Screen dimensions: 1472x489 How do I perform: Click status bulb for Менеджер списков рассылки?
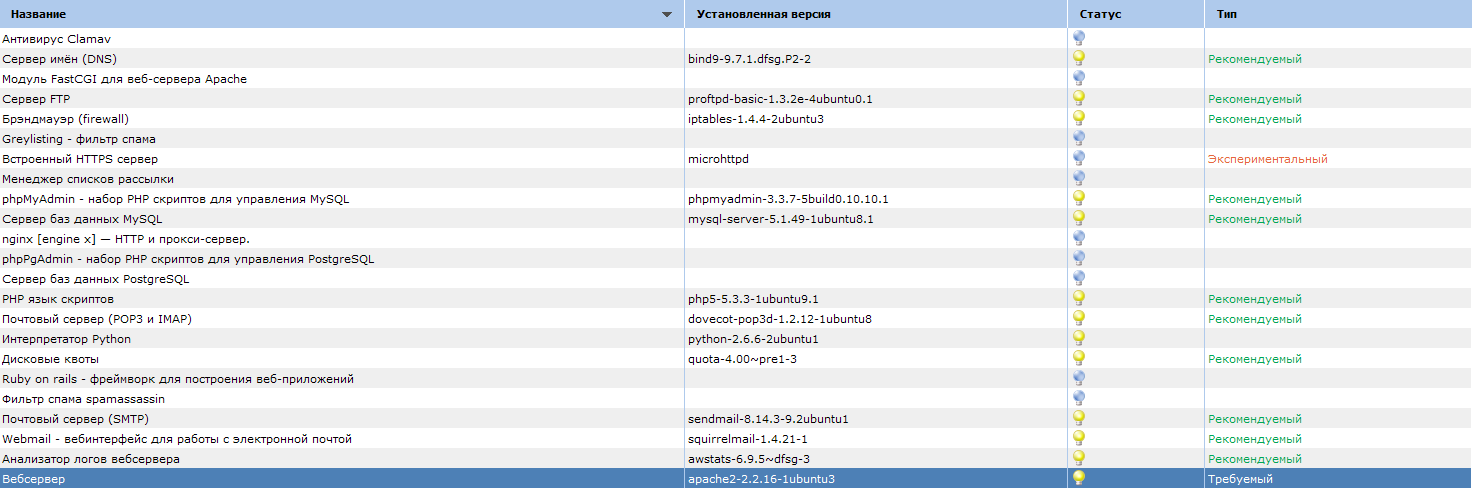1079,178
